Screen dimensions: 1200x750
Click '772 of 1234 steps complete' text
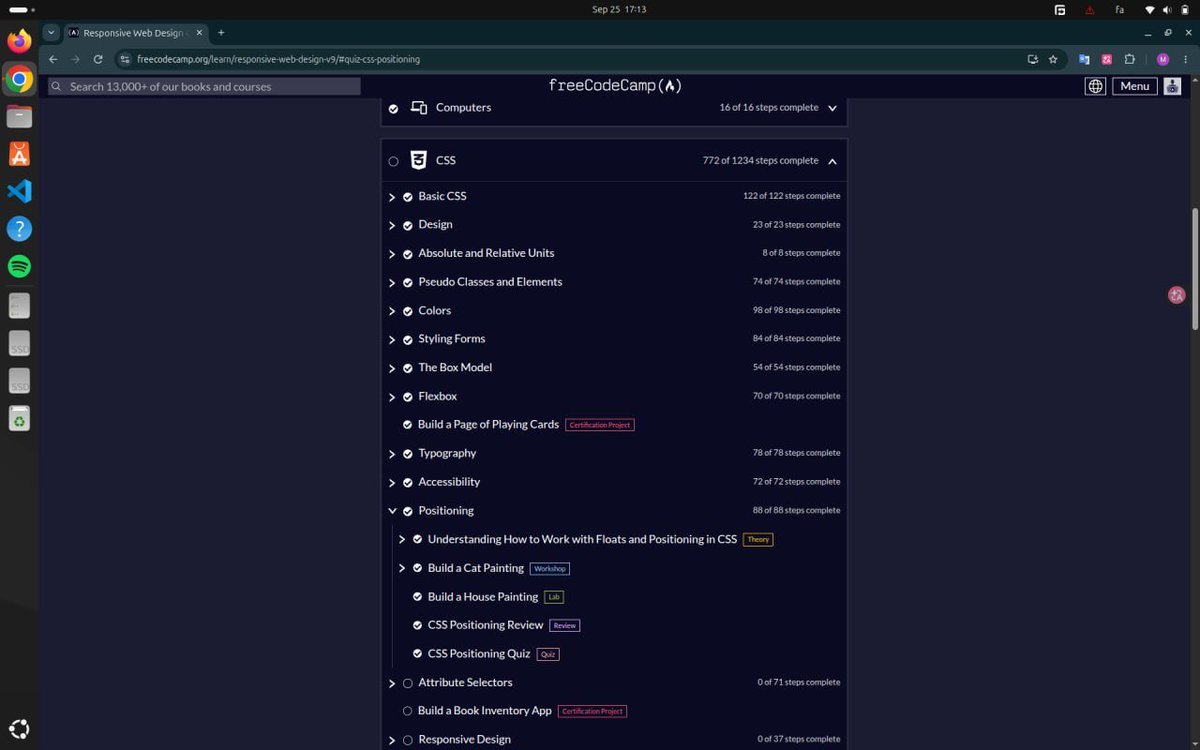[760, 160]
